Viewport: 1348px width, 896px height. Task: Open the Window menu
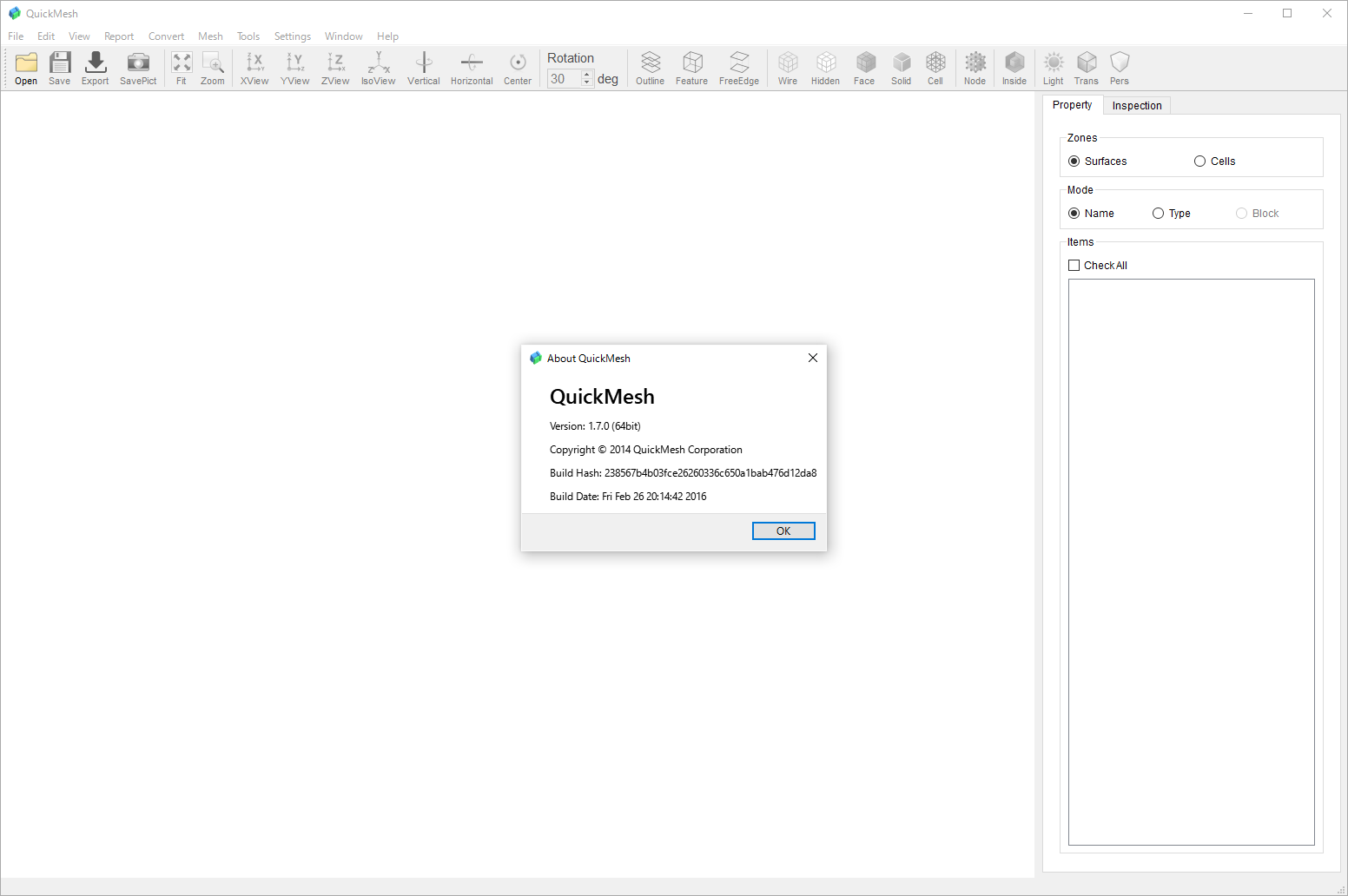(344, 36)
